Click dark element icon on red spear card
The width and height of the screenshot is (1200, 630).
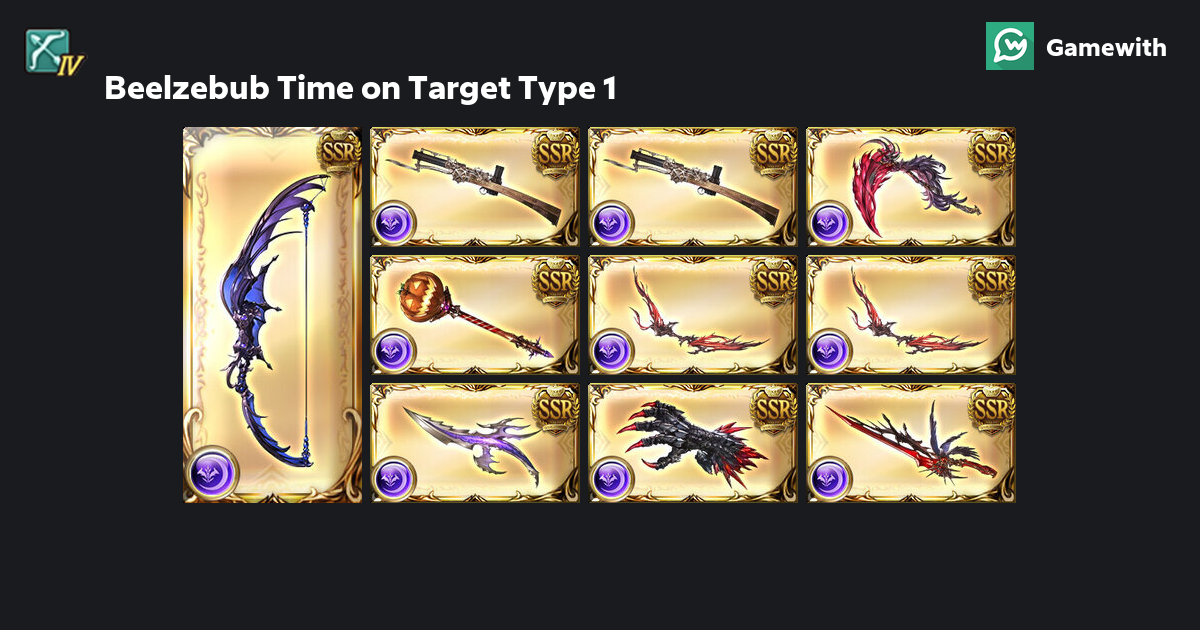click(828, 479)
